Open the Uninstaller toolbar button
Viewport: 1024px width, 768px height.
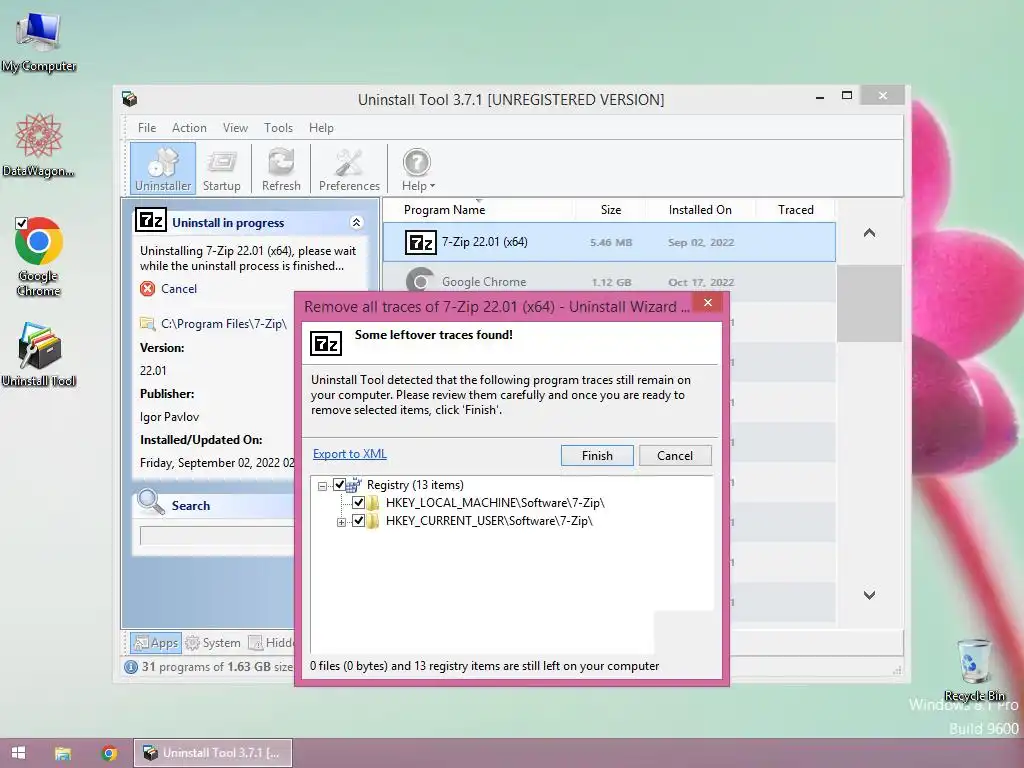point(163,168)
